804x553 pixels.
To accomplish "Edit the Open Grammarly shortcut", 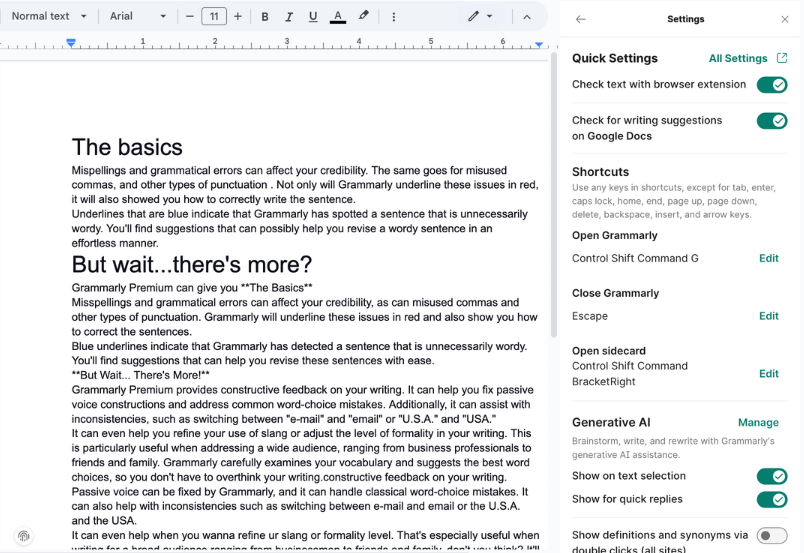I will coord(769,259).
